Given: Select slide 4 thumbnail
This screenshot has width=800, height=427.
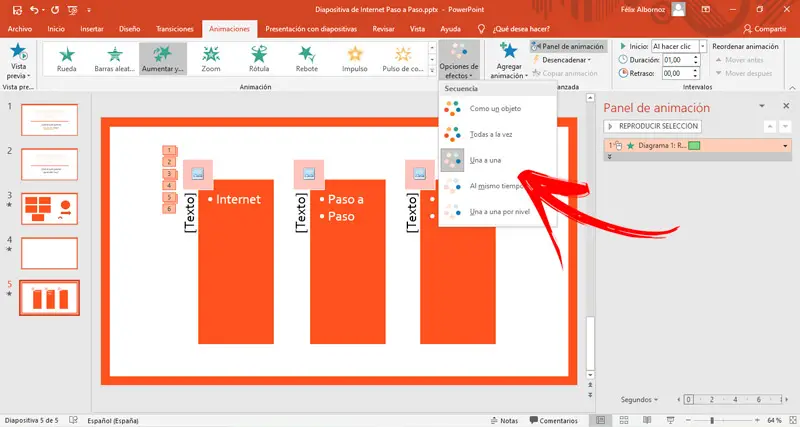Looking at the screenshot, I should 49,253.
